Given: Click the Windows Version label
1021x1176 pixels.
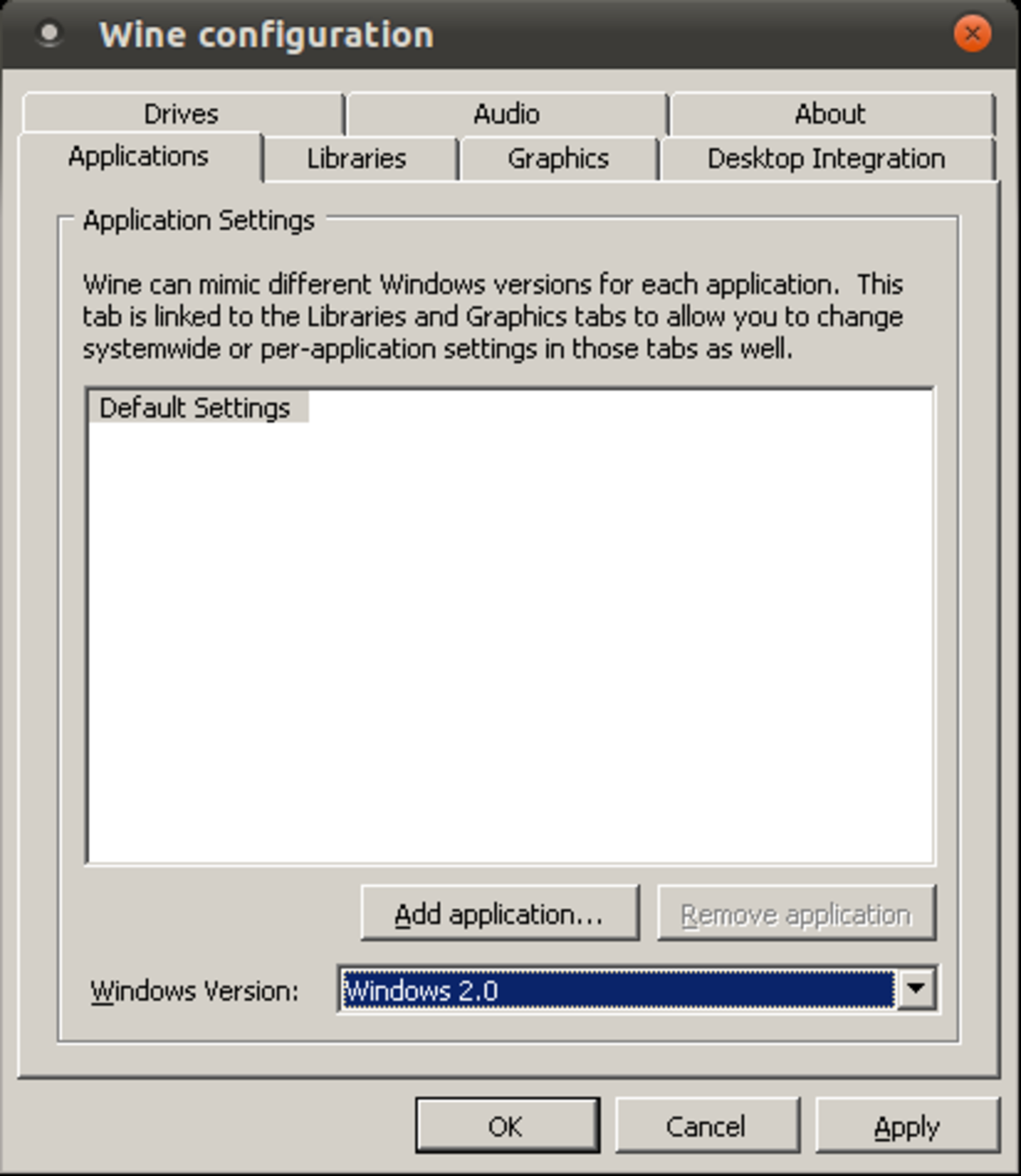Looking at the screenshot, I should [x=195, y=991].
